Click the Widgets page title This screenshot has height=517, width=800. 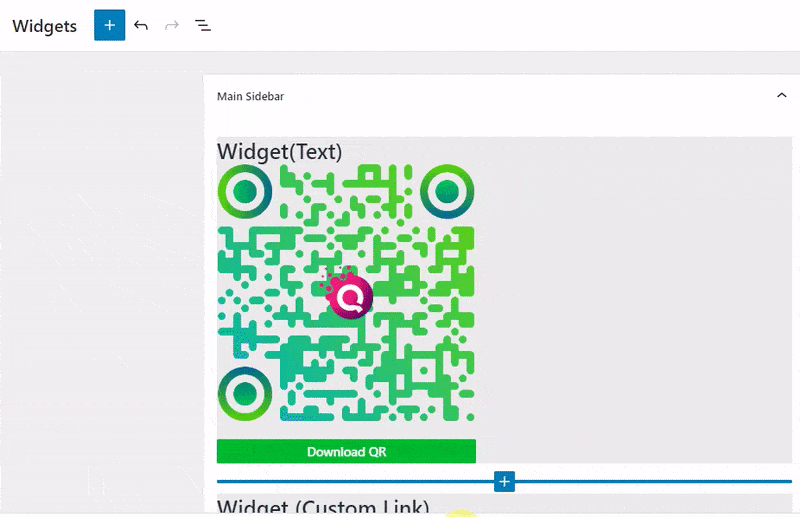click(x=44, y=26)
